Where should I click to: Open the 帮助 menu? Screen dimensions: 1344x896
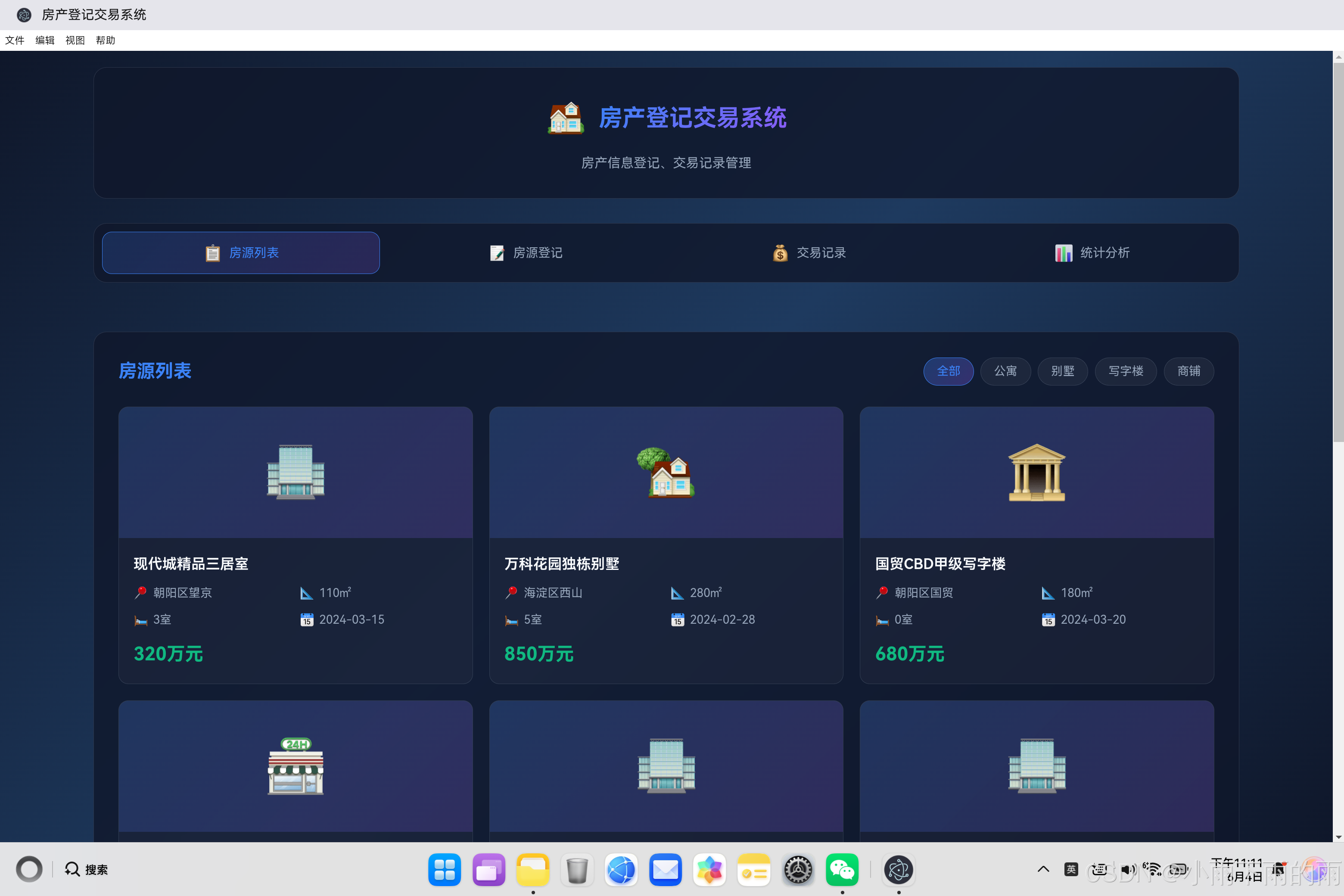[x=106, y=40]
